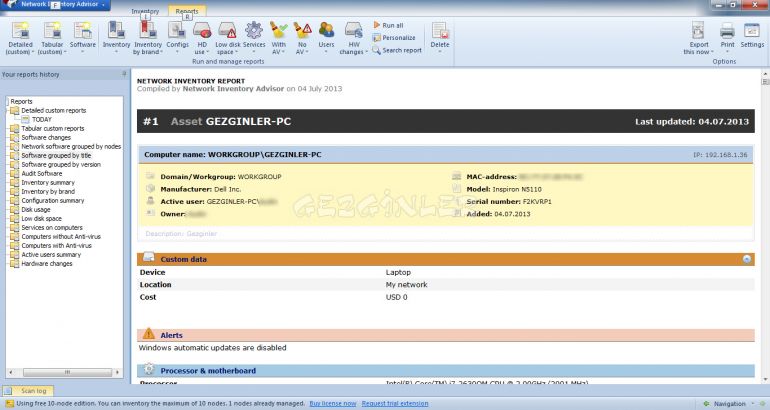Switch to the Reports ribbon tab
Screen dimensions: 770x410
tap(187, 11)
